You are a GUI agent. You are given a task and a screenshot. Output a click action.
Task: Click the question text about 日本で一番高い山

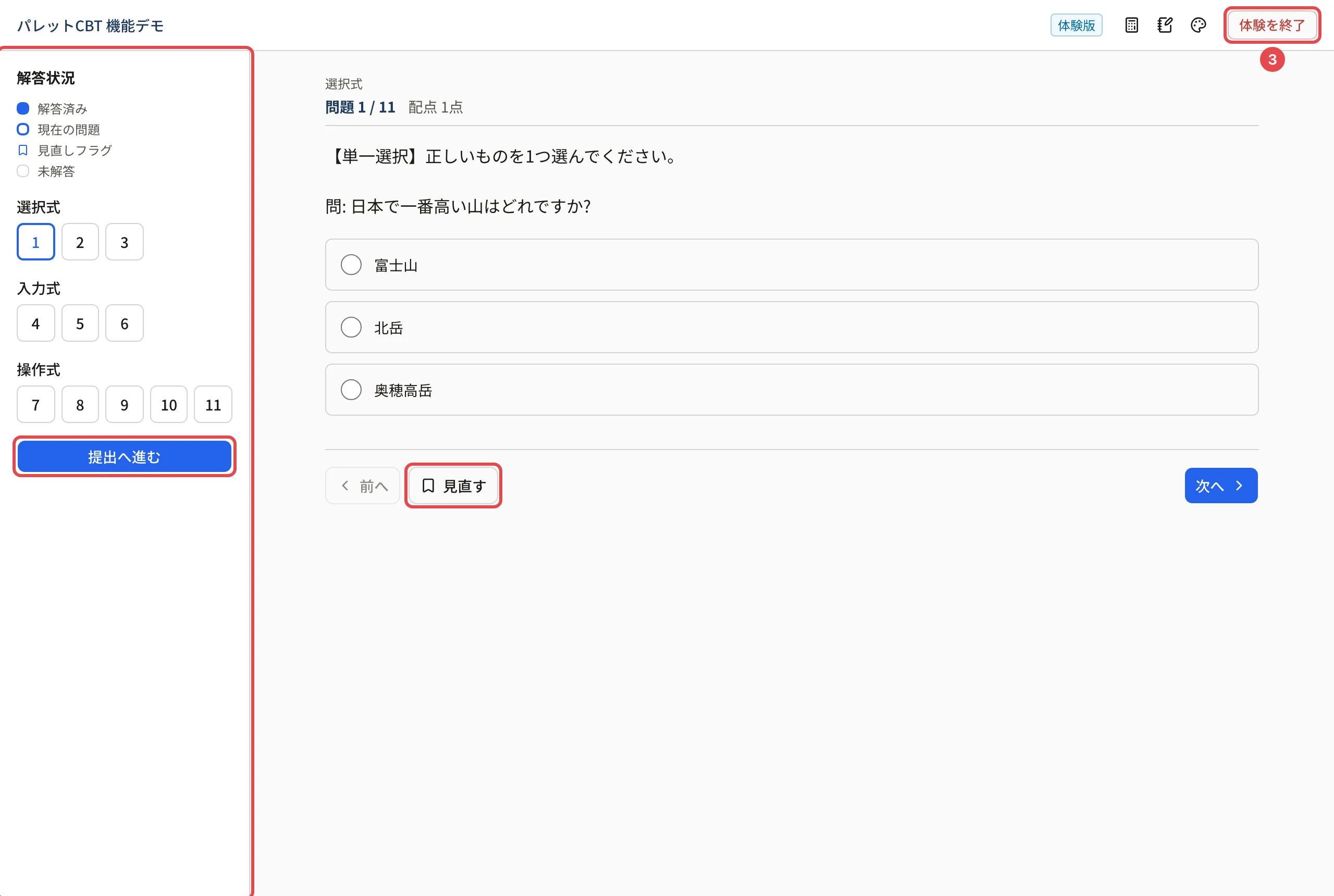pos(458,206)
